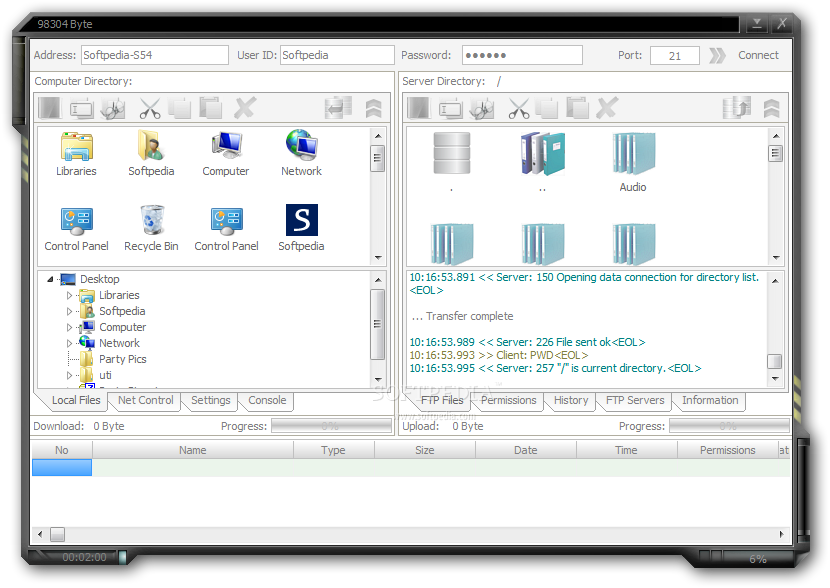Click the scroll-down arrow of the server log

775,379
